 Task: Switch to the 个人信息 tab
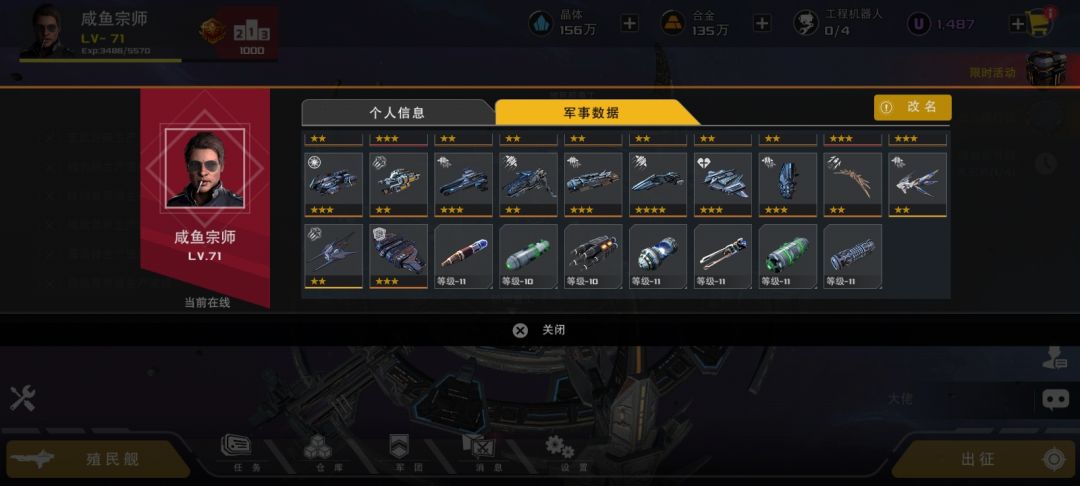point(397,113)
